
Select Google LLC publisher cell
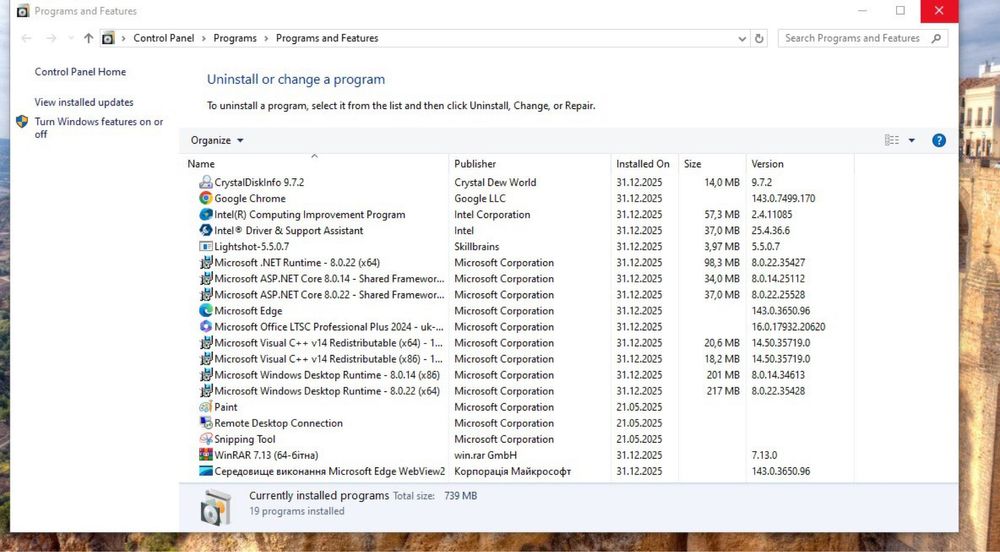tap(480, 198)
